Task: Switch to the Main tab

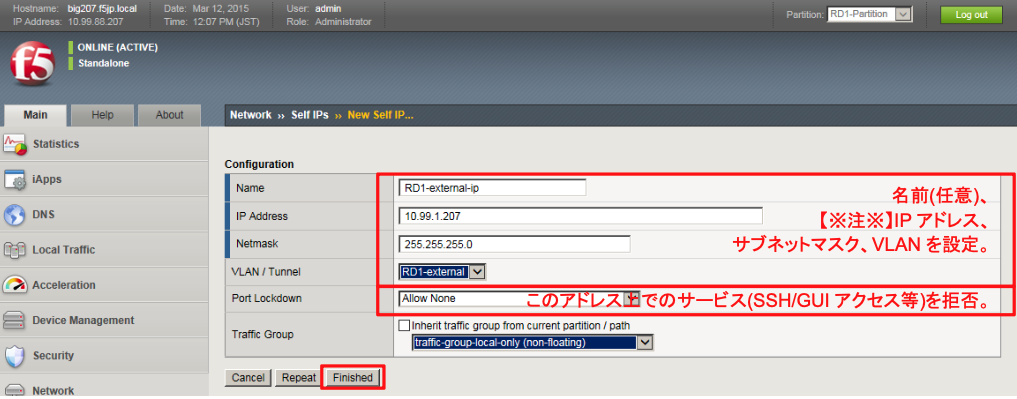Action: click(x=35, y=115)
